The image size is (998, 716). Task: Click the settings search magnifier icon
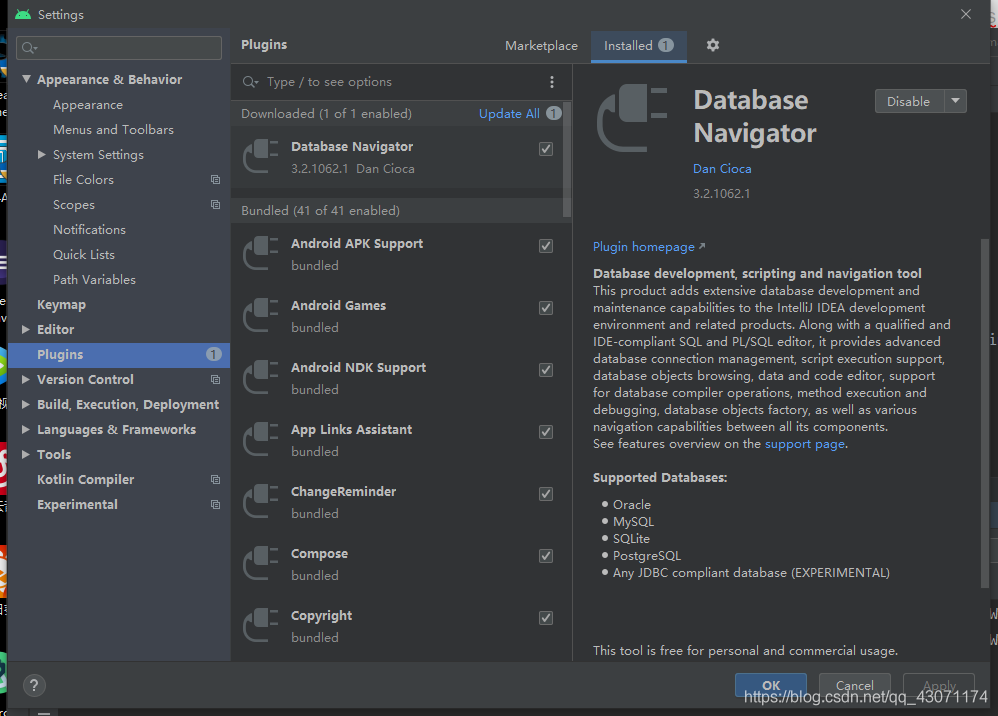coord(29,48)
